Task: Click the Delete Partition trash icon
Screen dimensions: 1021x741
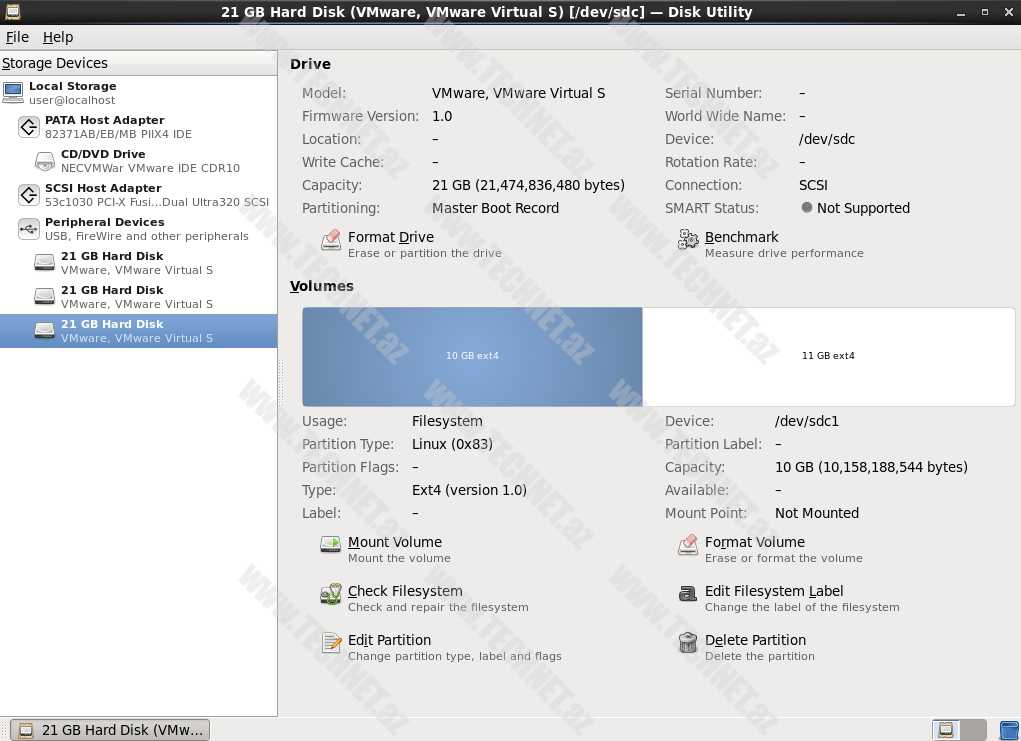Action: pyautogui.click(x=688, y=643)
